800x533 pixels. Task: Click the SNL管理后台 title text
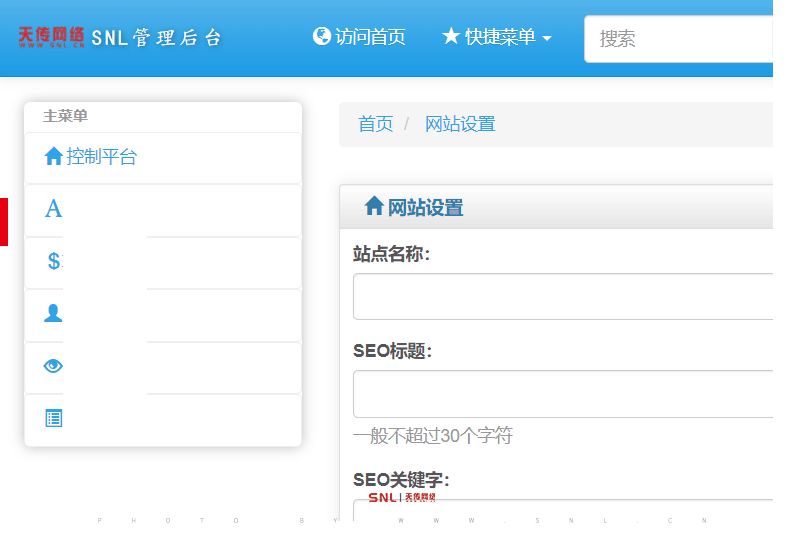tap(156, 38)
